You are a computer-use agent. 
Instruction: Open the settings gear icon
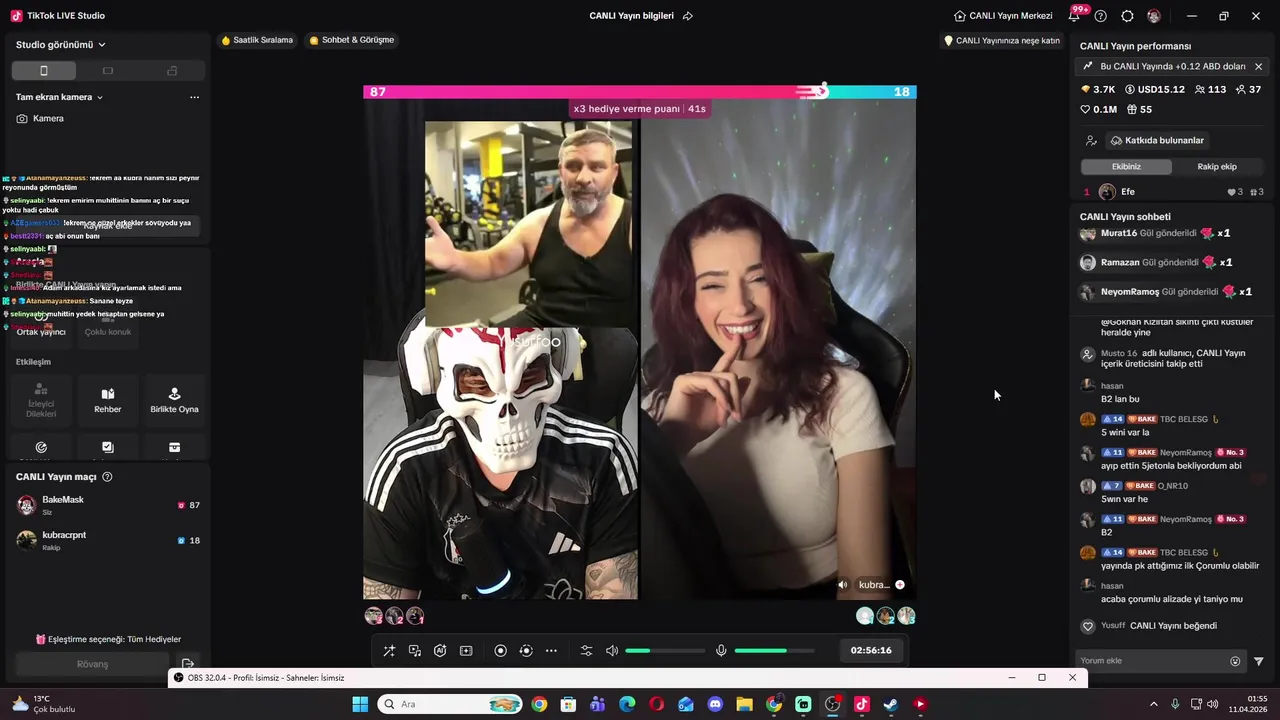[x=1127, y=16]
